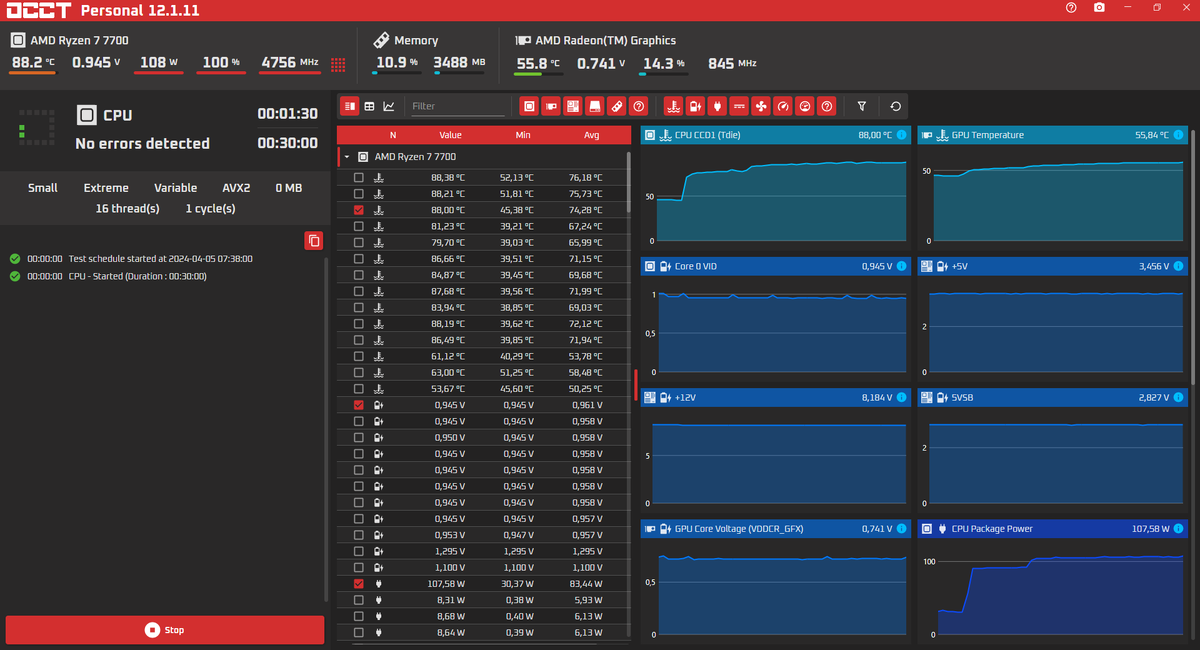1200x650 pixels.
Task: Show info for +12V graph
Action: (x=901, y=397)
